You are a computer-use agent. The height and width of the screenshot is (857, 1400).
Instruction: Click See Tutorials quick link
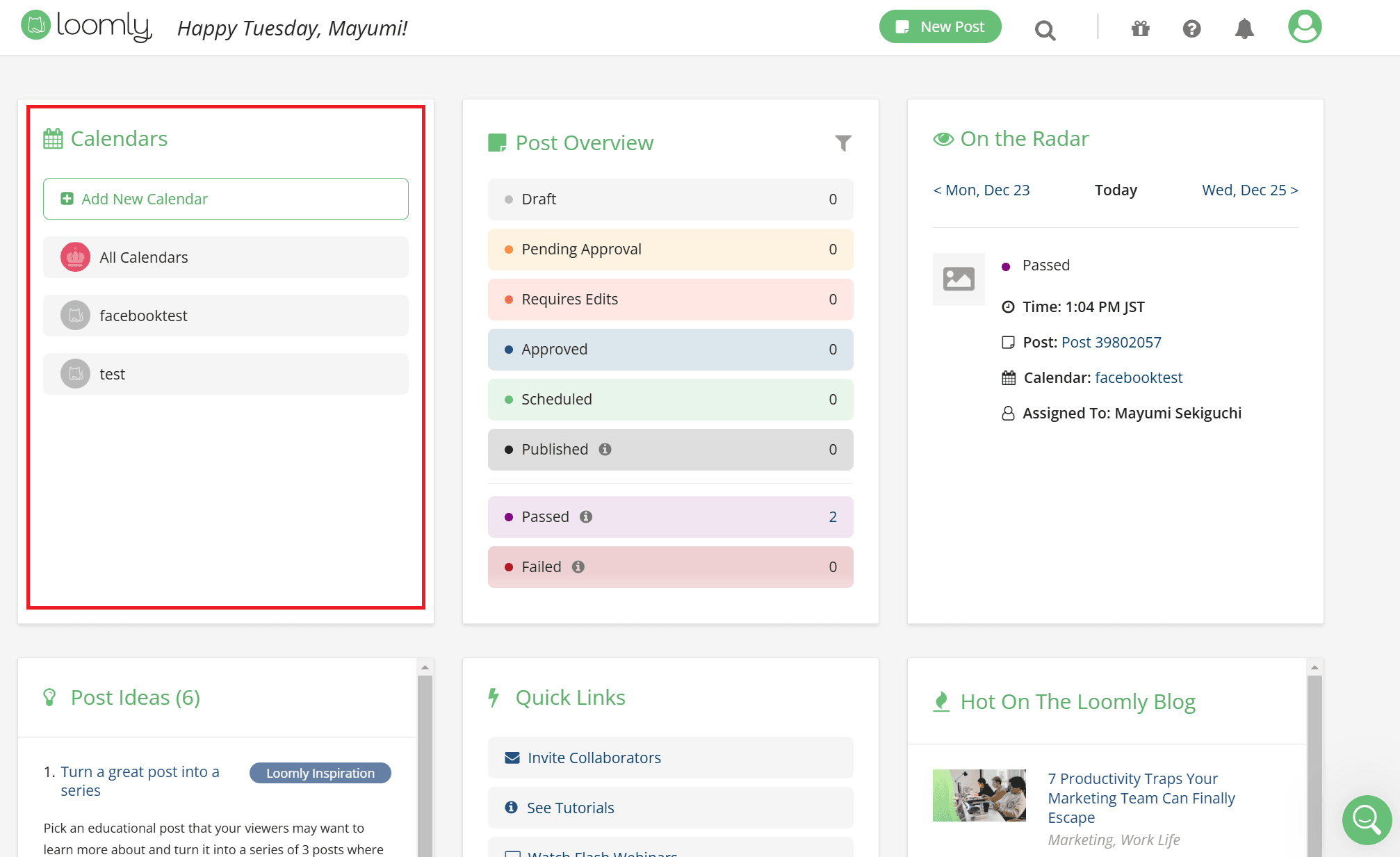coord(671,808)
